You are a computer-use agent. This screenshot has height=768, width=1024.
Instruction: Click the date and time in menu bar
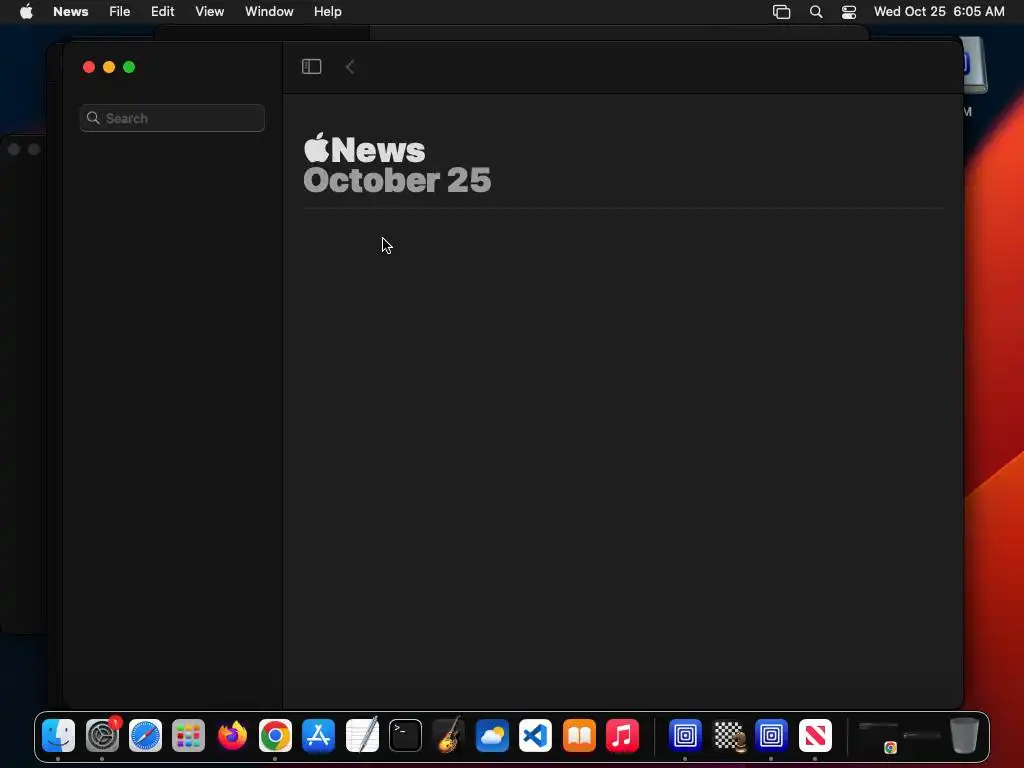click(939, 12)
